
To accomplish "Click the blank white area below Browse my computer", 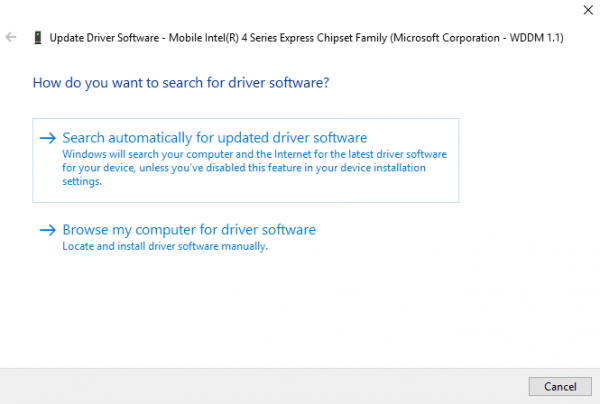I will point(300,310).
